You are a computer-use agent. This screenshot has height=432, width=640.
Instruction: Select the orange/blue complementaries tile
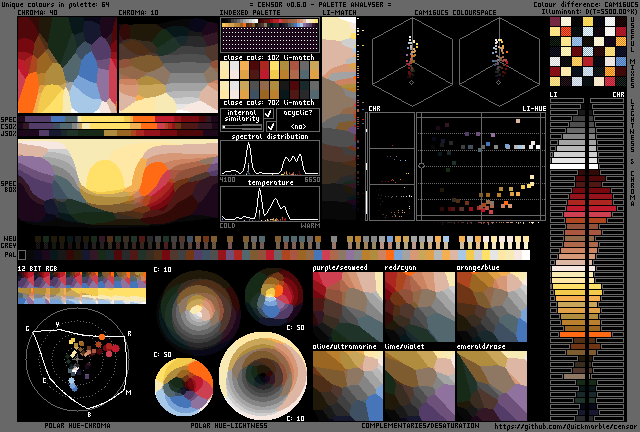492,307
